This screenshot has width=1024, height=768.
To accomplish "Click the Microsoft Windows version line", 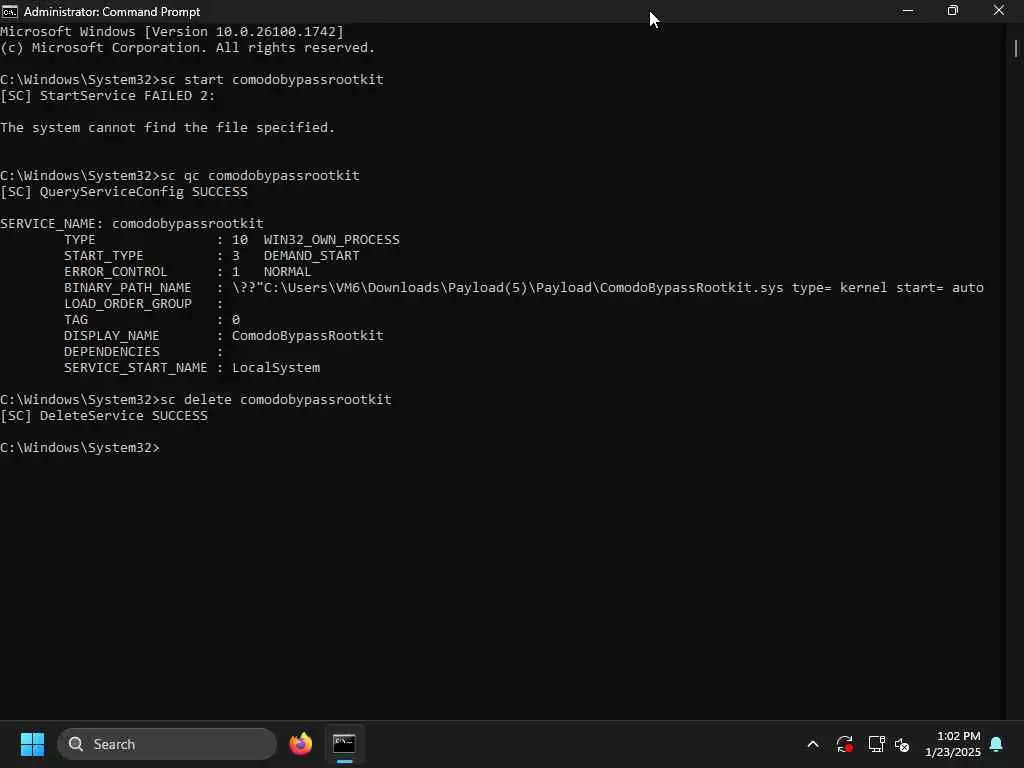I will point(172,31).
